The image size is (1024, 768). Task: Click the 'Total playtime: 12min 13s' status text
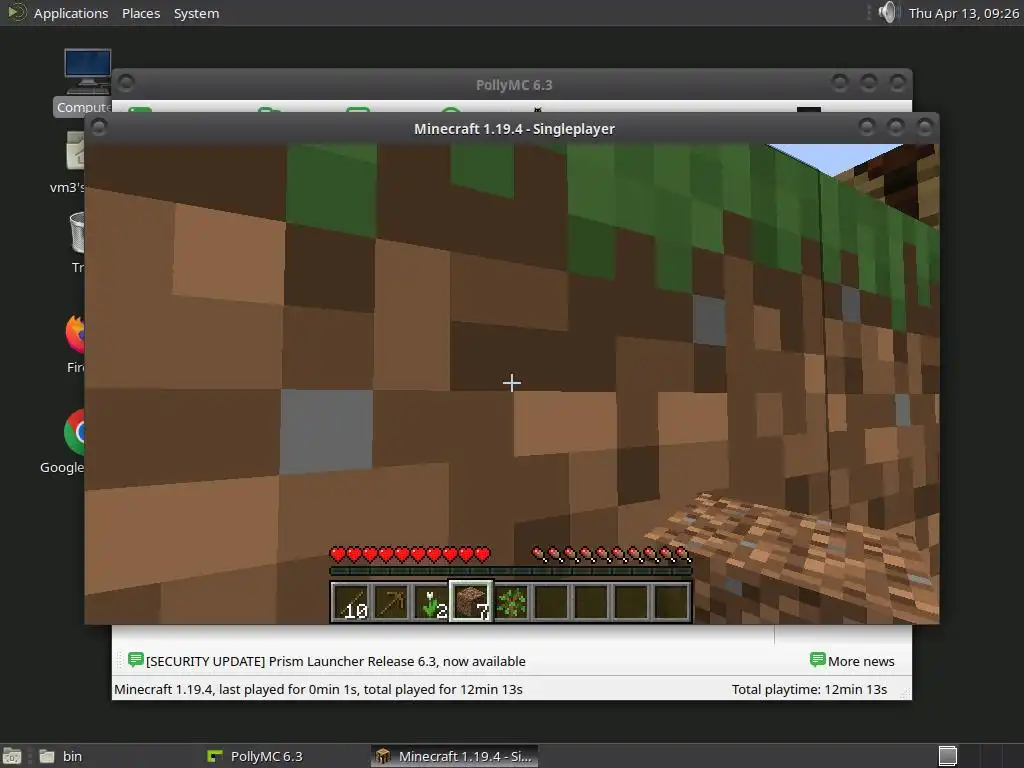pos(809,689)
